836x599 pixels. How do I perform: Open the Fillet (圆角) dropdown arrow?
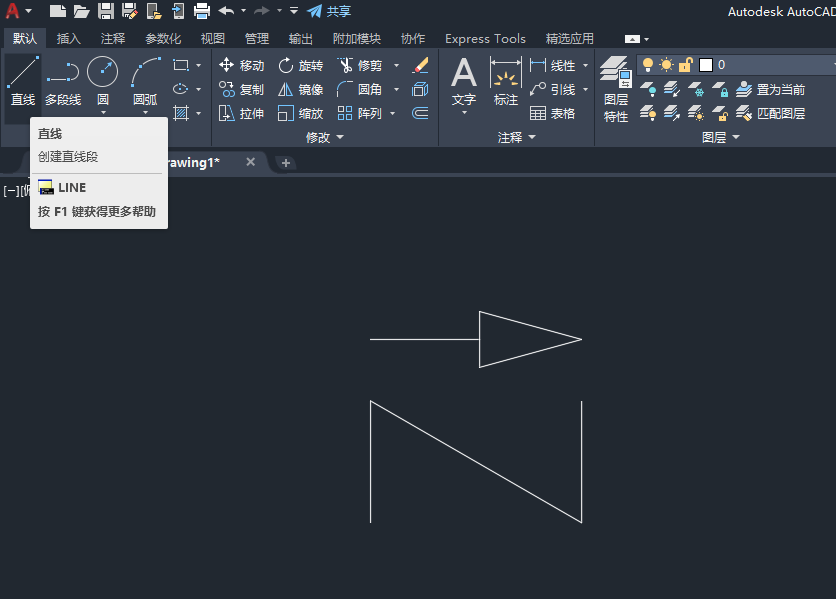point(396,90)
